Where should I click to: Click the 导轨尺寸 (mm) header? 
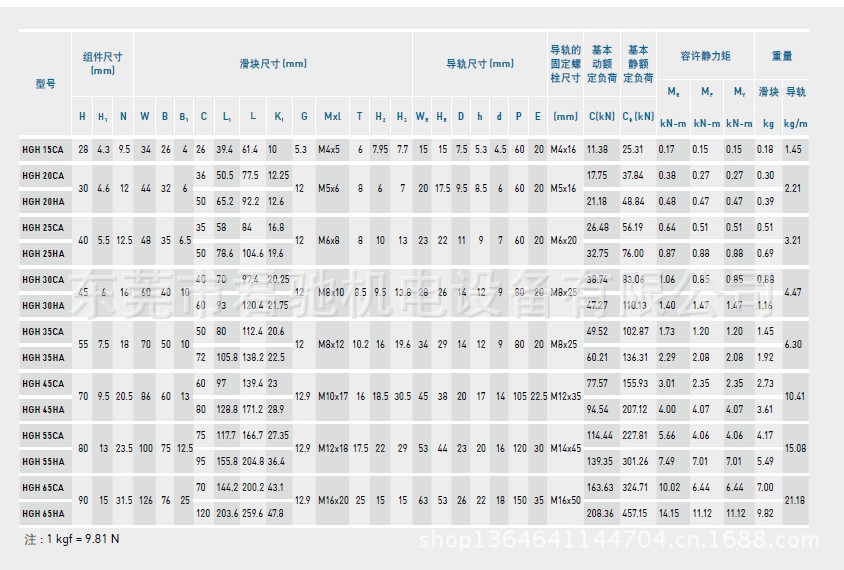[480, 64]
